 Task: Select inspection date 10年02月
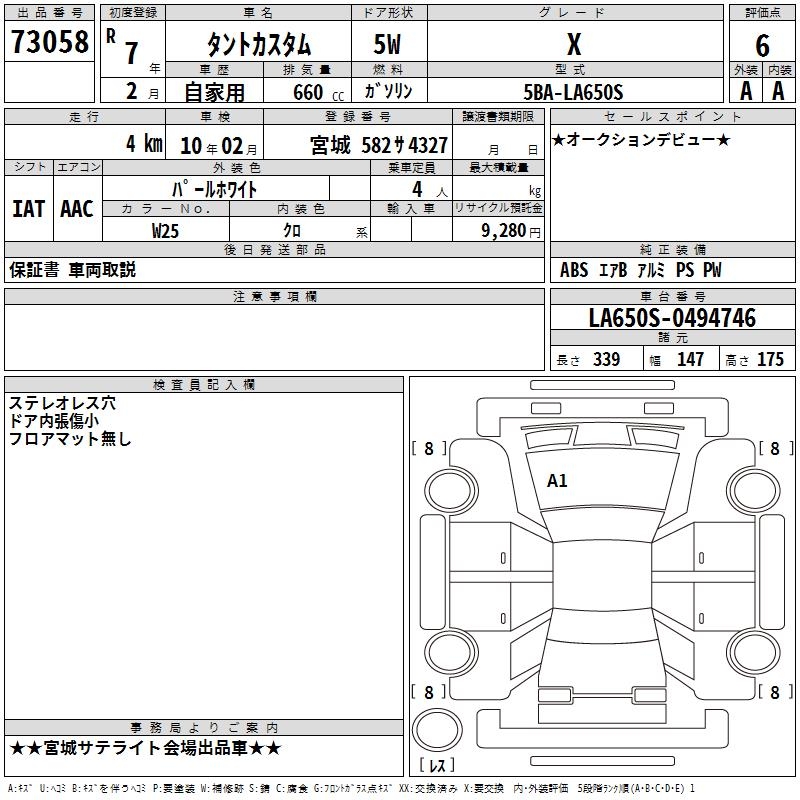pyautogui.click(x=219, y=146)
